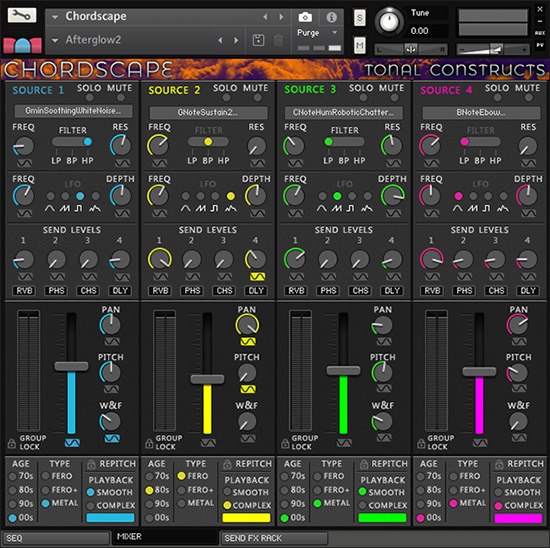Viewport: 550px width, 548px height.
Task: Click Source 1 filter type slider at HP
Action: point(87,141)
